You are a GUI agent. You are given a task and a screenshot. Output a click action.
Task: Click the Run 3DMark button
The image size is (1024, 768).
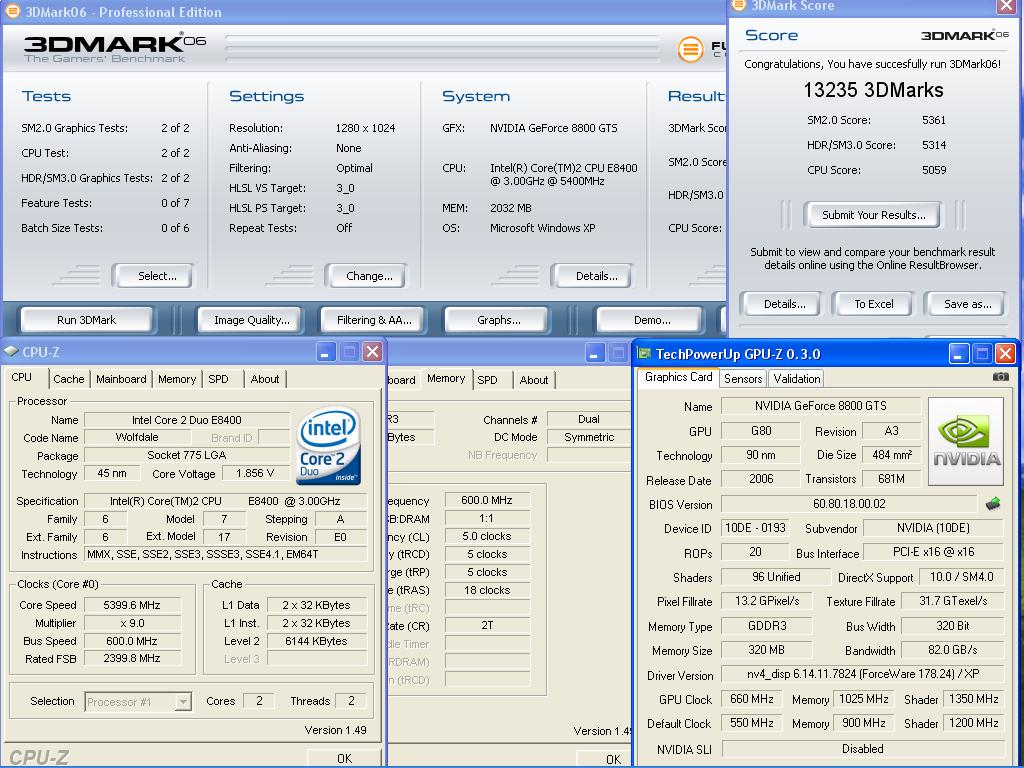(86, 320)
